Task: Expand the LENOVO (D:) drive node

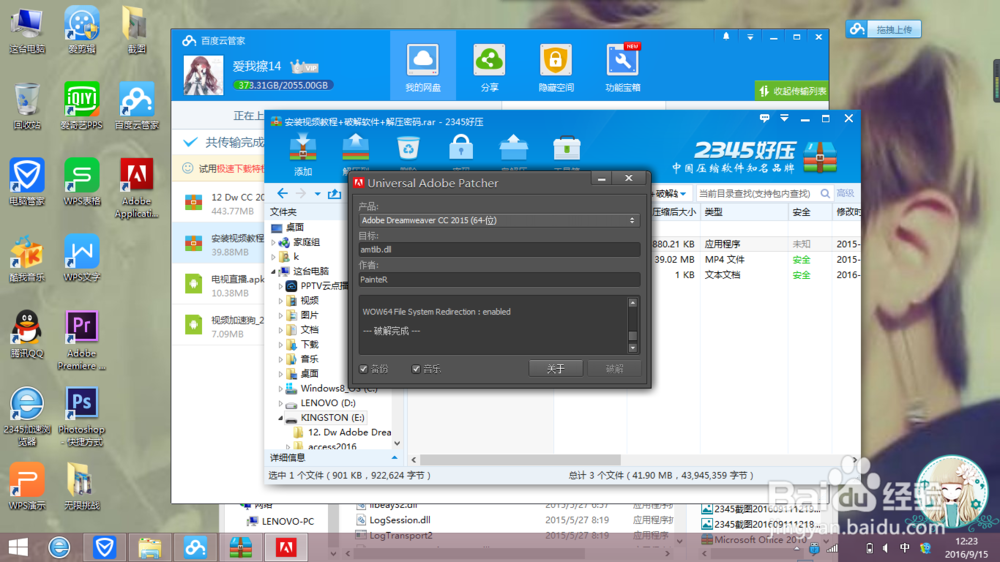Action: click(x=281, y=403)
